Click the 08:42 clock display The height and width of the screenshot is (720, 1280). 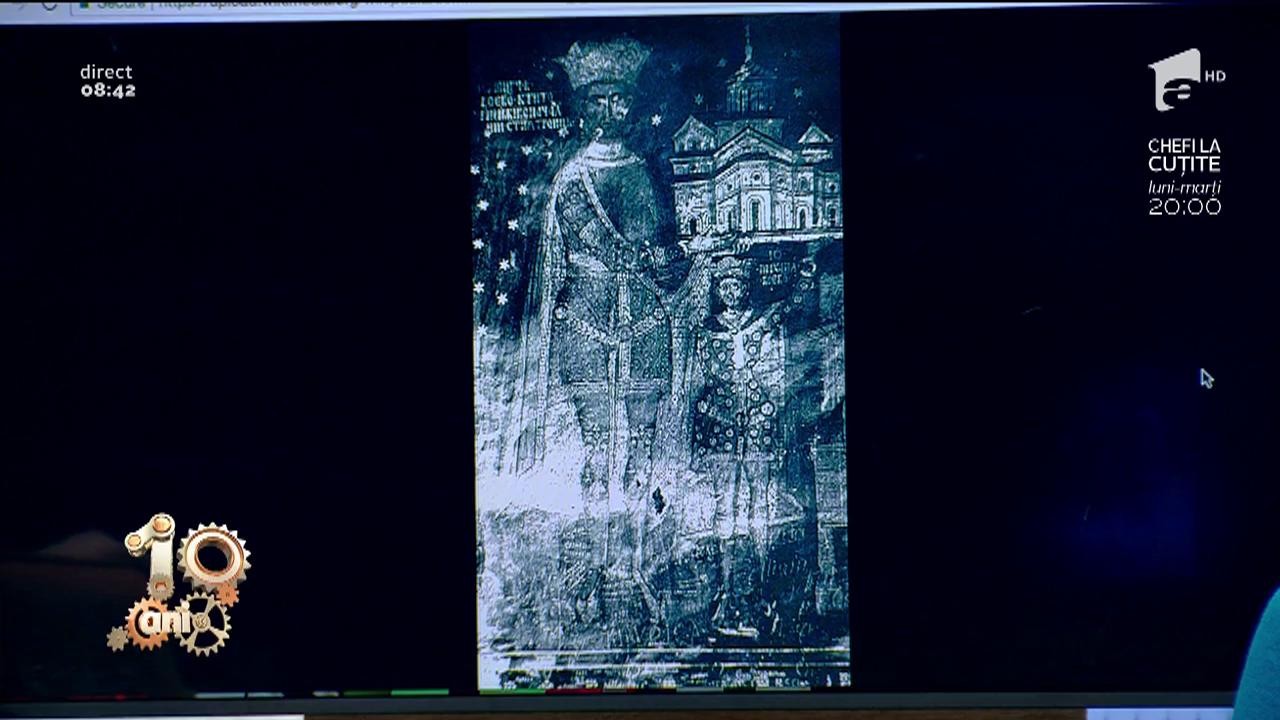click(x=108, y=90)
